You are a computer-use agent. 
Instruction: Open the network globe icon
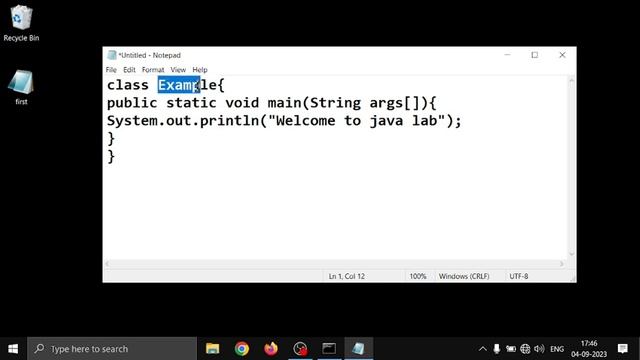click(x=525, y=349)
